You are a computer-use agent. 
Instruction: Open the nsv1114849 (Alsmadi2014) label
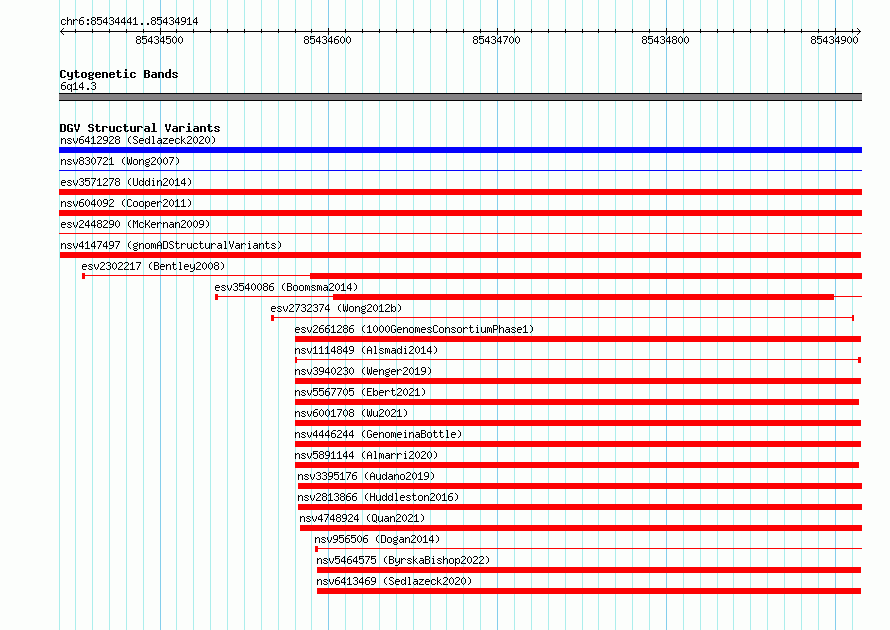coord(366,350)
